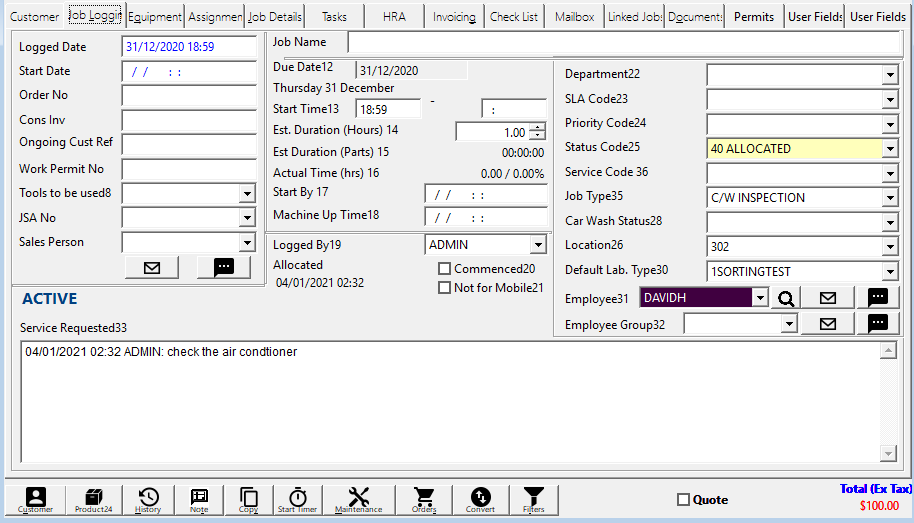
Task: Expand the Status Code25 dropdown
Action: click(x=890, y=149)
